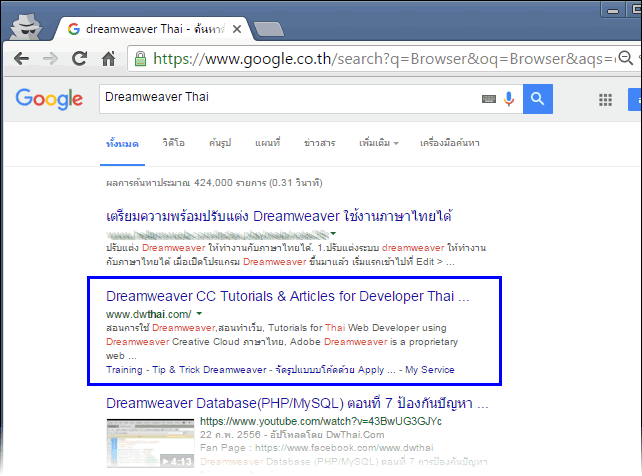Click the Dreamweaver Thai search input field
This screenshot has width=642, height=476.
(291, 99)
